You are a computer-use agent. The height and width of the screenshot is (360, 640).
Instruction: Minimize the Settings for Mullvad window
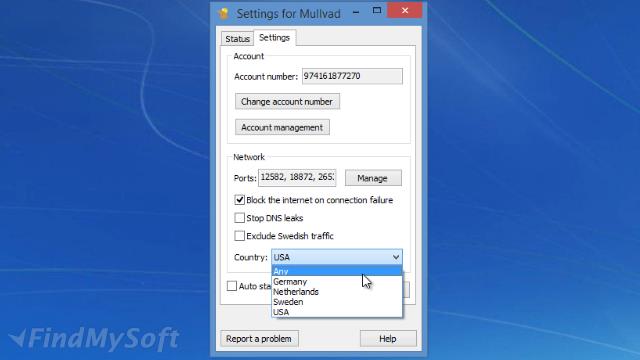point(356,12)
